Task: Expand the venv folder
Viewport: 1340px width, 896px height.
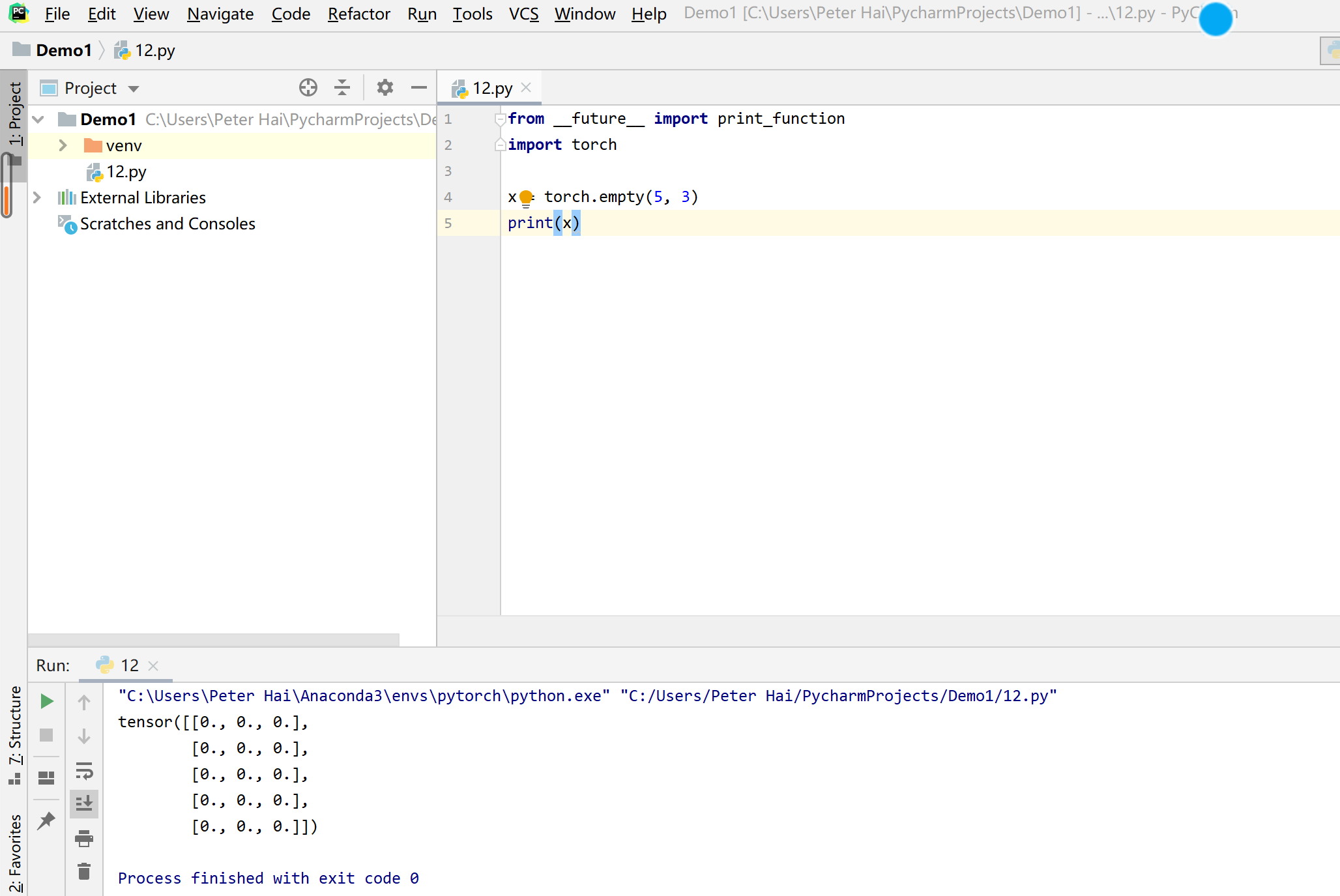Action: [63, 145]
